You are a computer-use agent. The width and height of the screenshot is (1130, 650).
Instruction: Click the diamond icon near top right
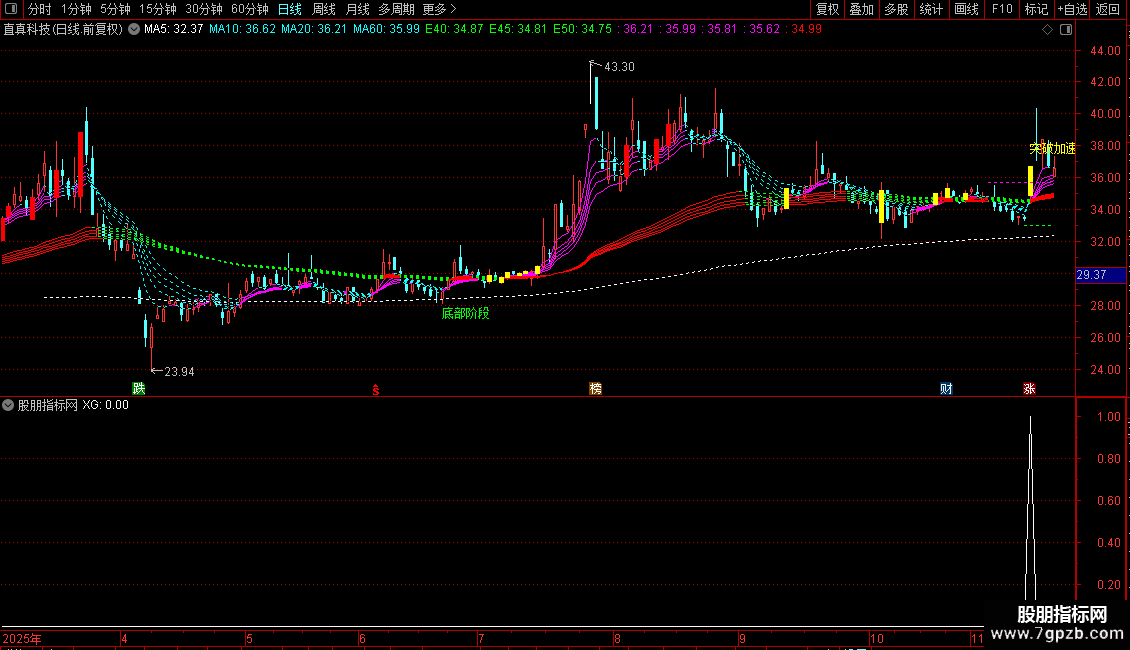click(x=1046, y=29)
